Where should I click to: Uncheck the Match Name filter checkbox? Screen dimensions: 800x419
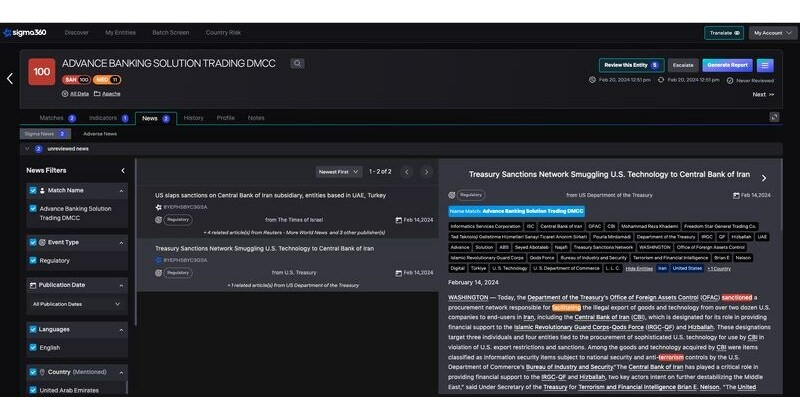(x=34, y=190)
